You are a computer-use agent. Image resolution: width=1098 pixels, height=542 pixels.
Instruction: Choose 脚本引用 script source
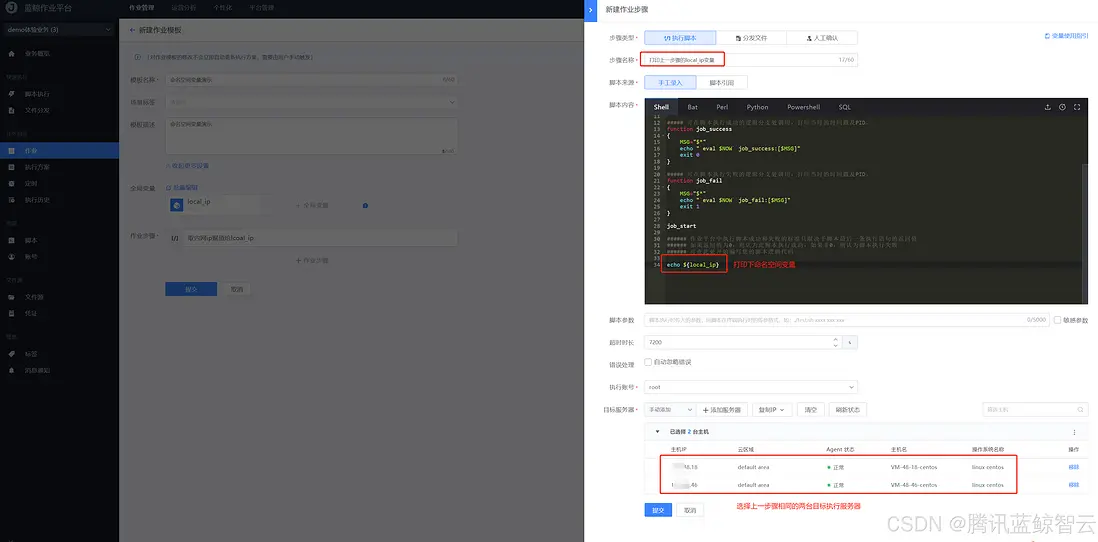(x=722, y=83)
